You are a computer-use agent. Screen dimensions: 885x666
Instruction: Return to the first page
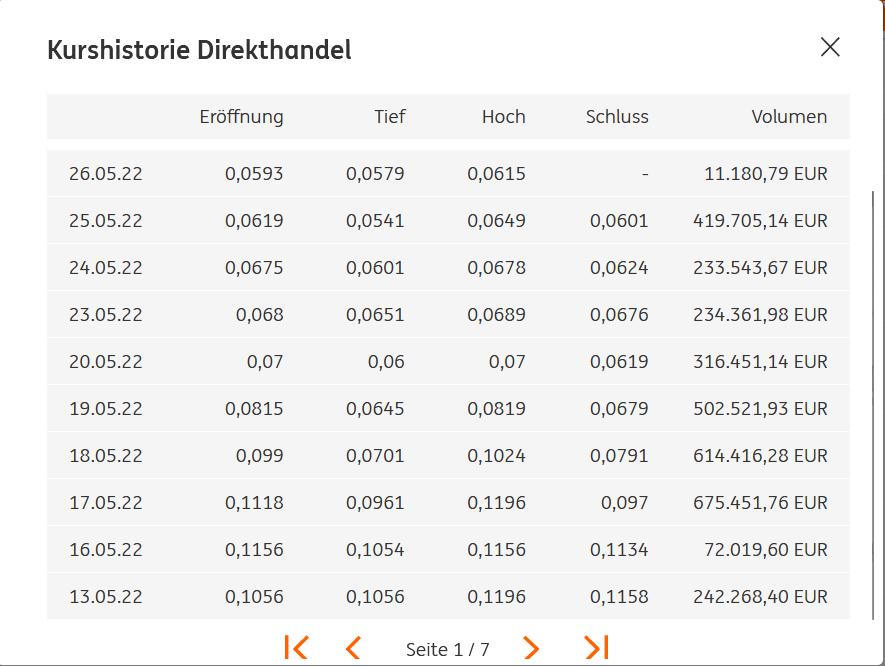[x=298, y=649]
